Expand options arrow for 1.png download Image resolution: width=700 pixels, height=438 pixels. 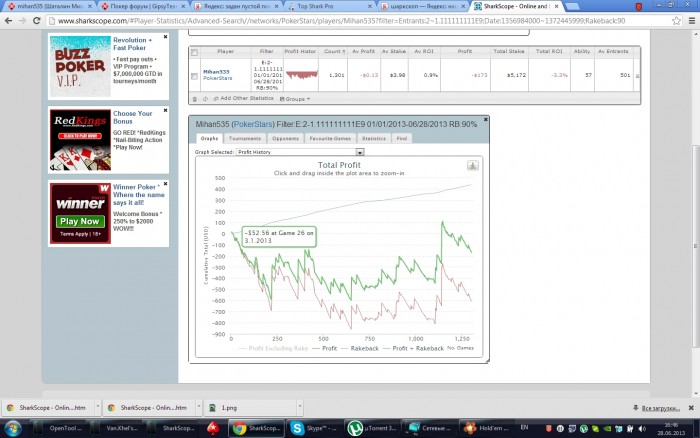(300, 407)
